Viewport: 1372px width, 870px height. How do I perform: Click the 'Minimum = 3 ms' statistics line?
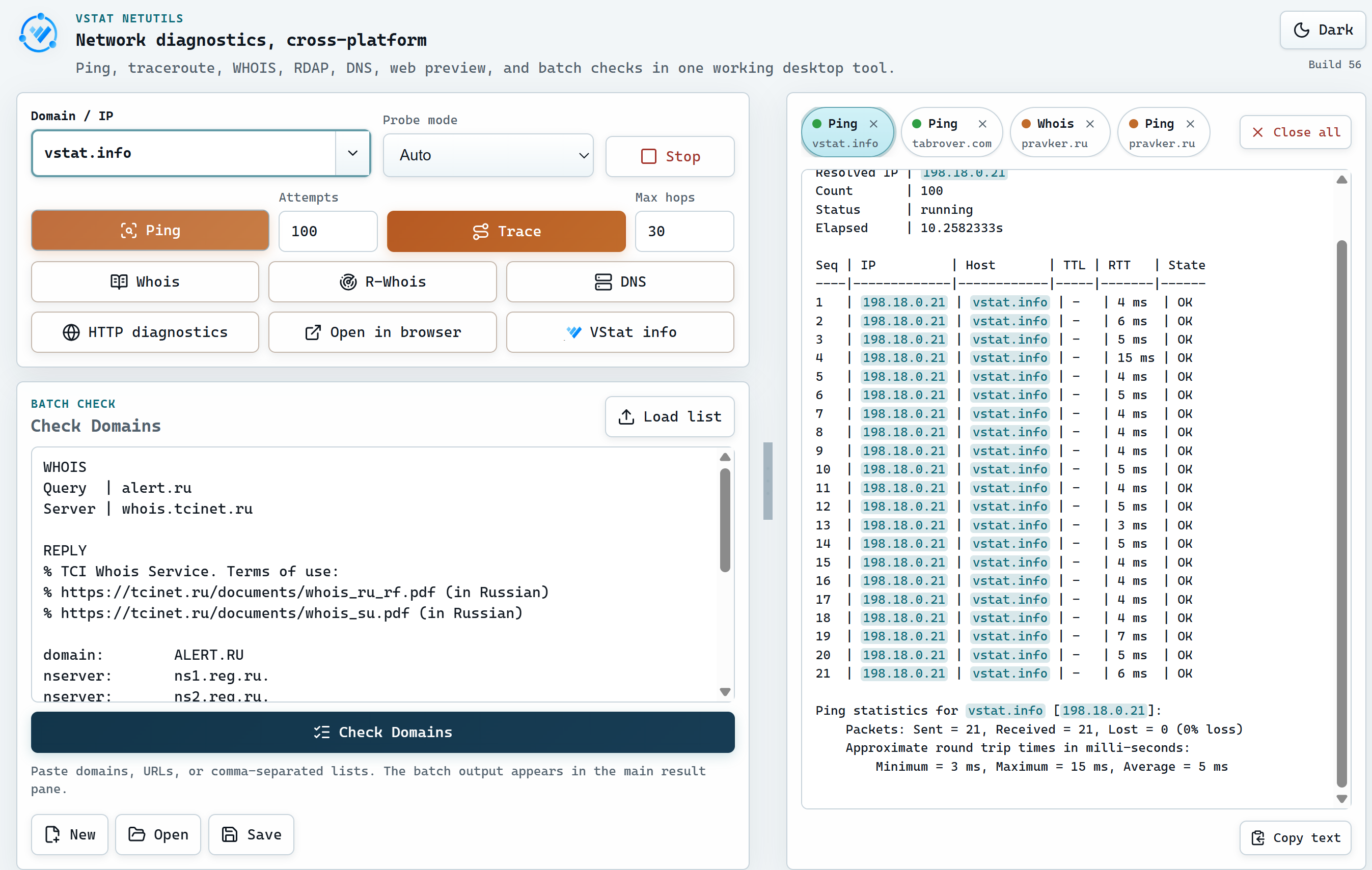coord(1051,767)
